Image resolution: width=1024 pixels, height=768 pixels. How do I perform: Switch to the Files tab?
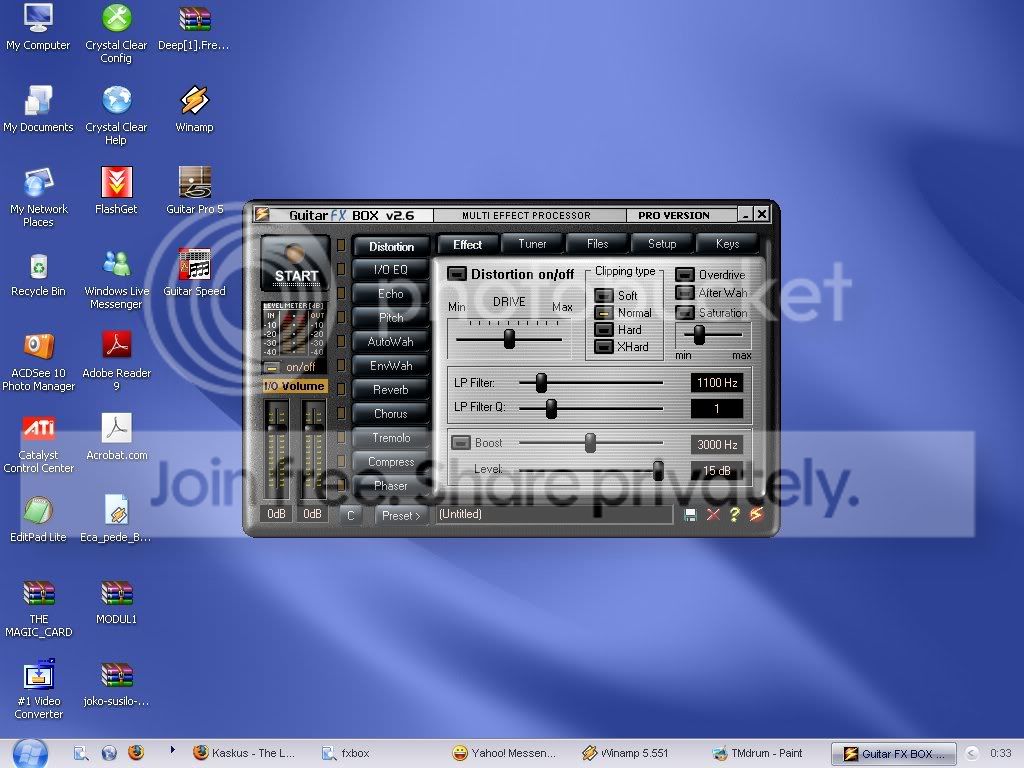597,244
